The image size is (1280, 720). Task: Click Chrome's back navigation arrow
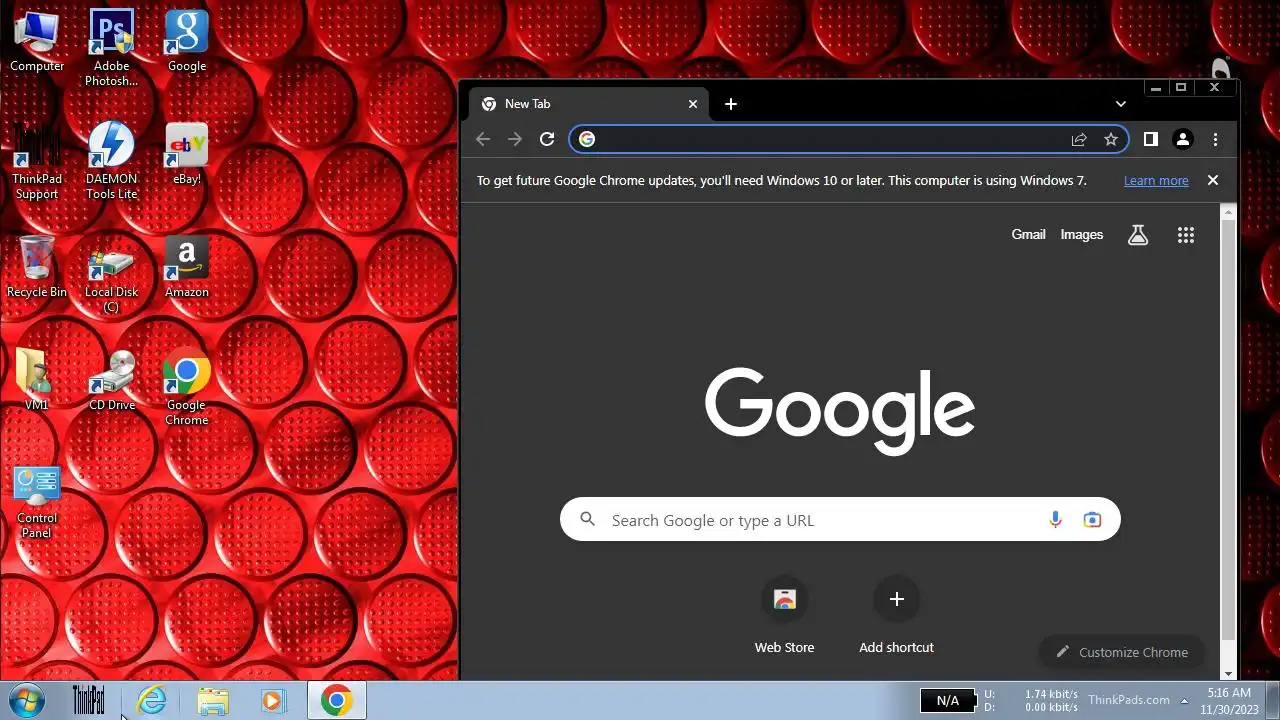point(483,140)
